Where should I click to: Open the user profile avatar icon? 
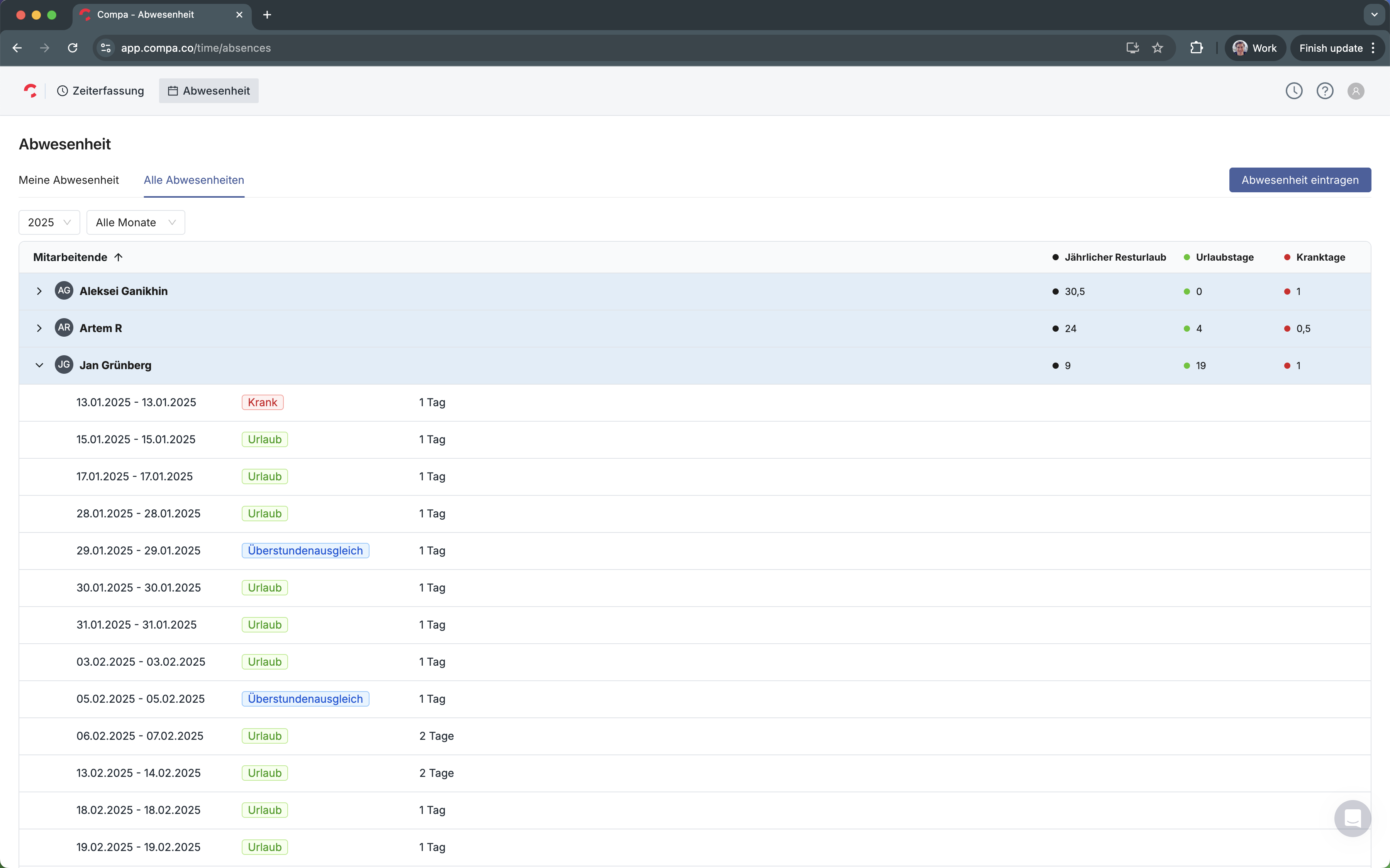pyautogui.click(x=1356, y=91)
